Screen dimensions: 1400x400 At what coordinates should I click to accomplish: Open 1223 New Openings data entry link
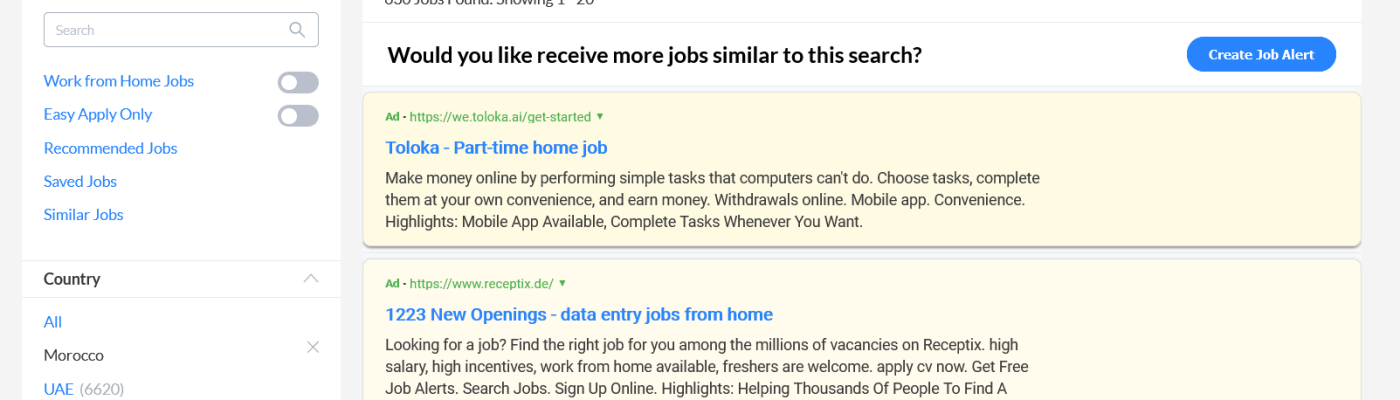[579, 315]
